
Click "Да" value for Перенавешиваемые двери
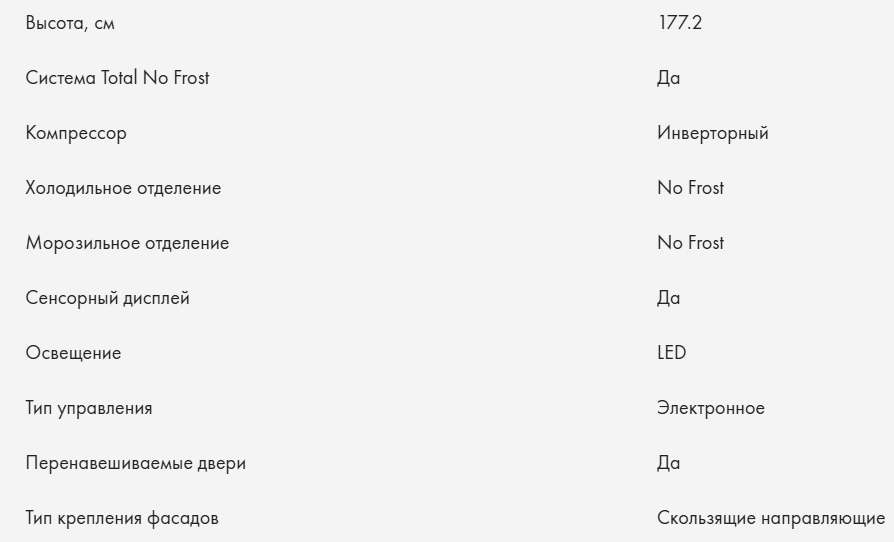click(x=669, y=464)
